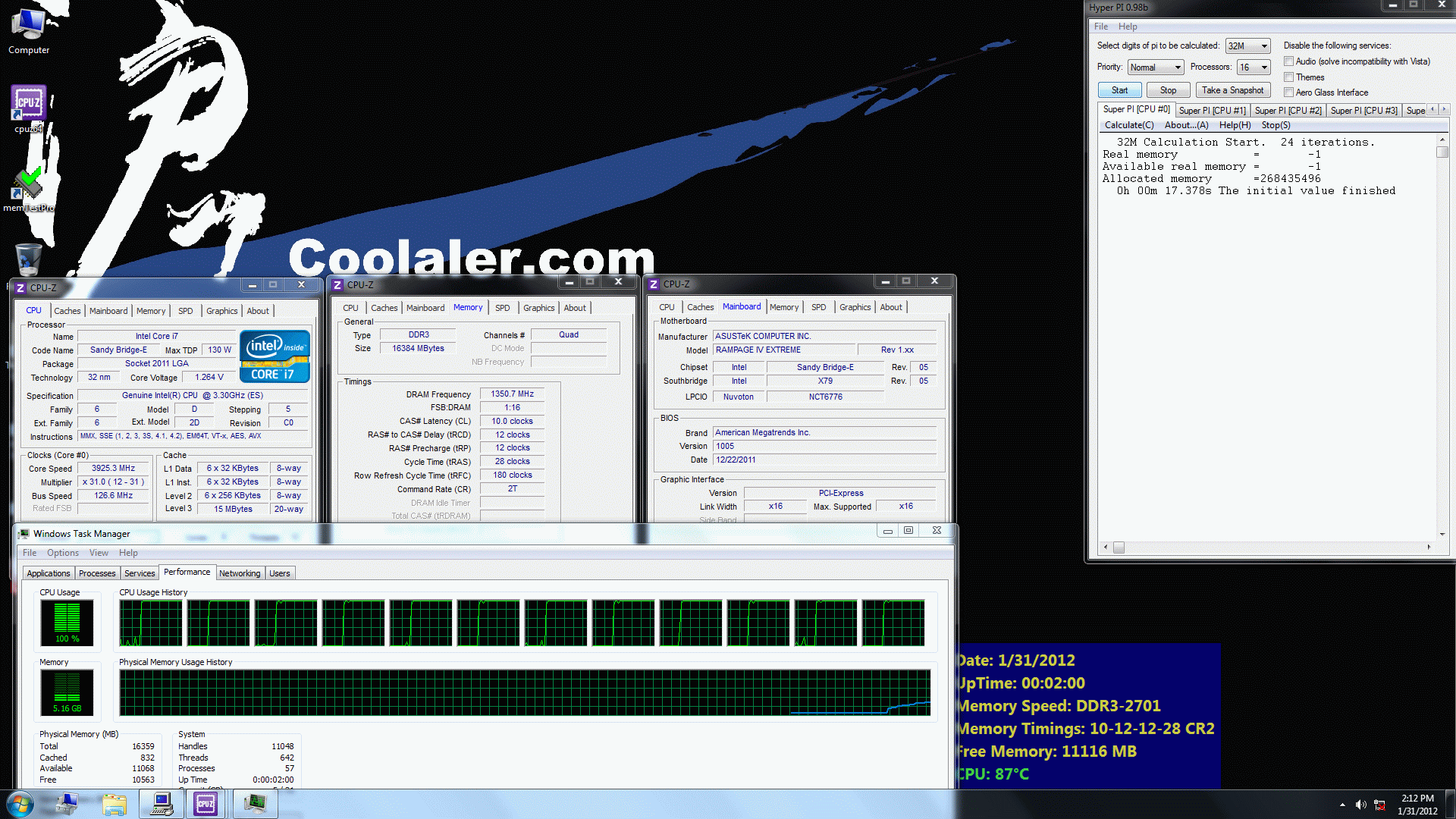Launch the memTestPro desktop shortcut
1456x819 pixels.
coord(29,190)
